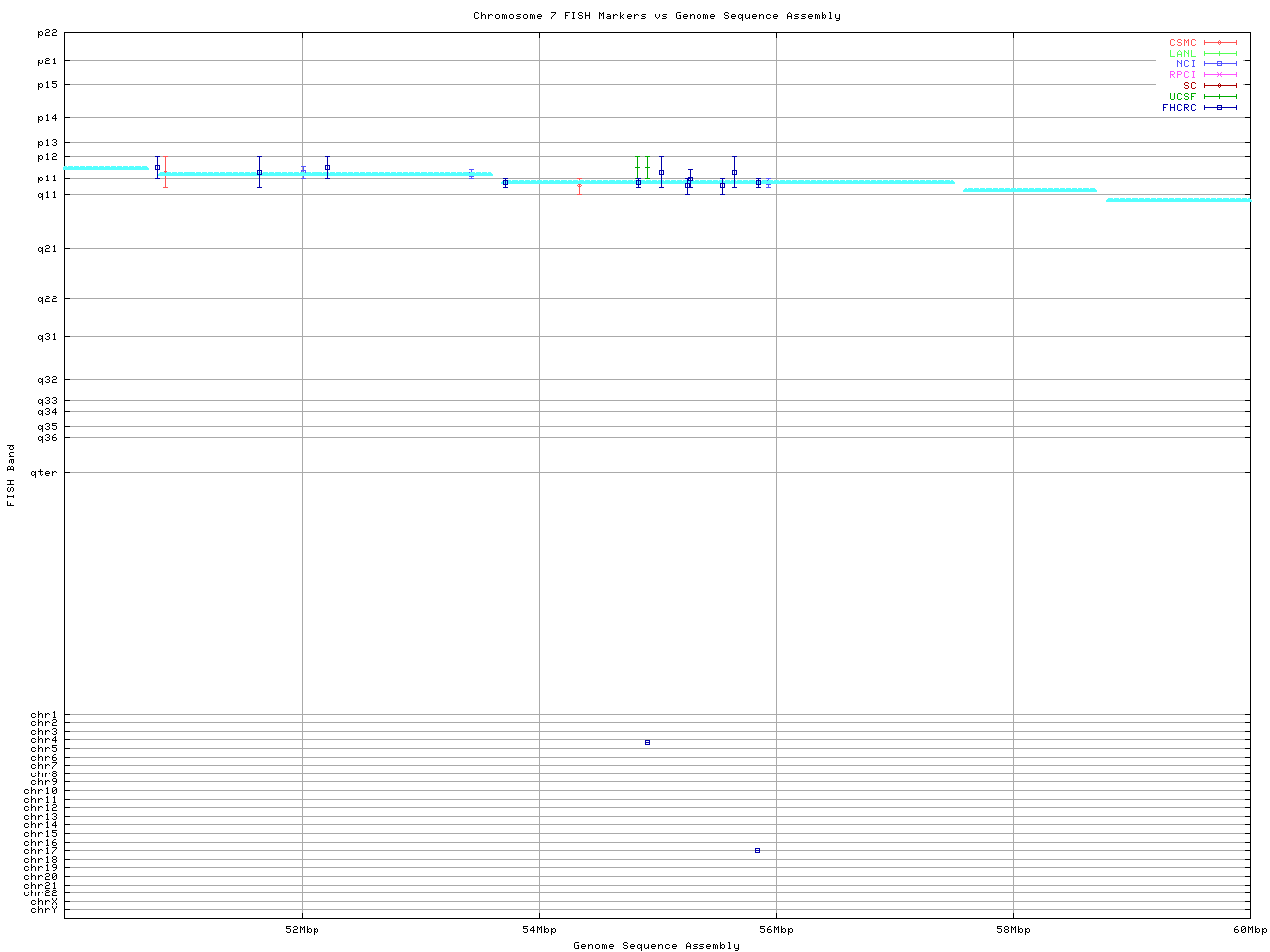This screenshot has height=952, width=1270.
Task: Click the red CSMC marker sample in the legend
Action: (1219, 43)
